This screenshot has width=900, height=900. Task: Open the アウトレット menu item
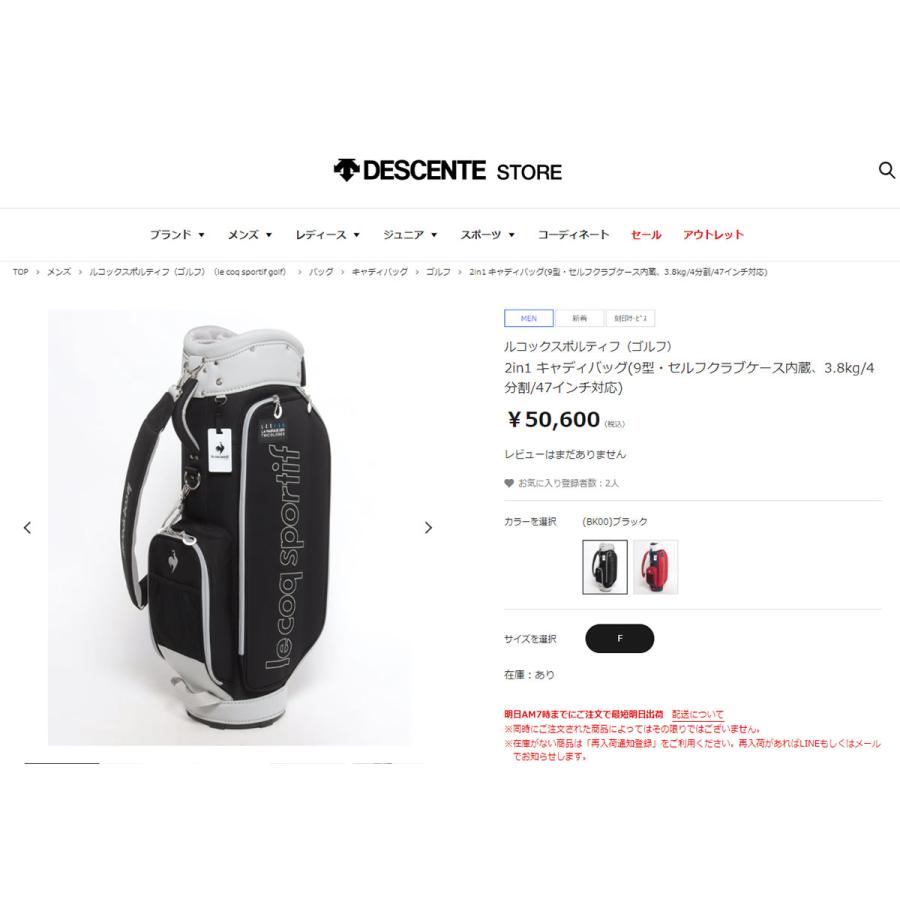tap(713, 235)
